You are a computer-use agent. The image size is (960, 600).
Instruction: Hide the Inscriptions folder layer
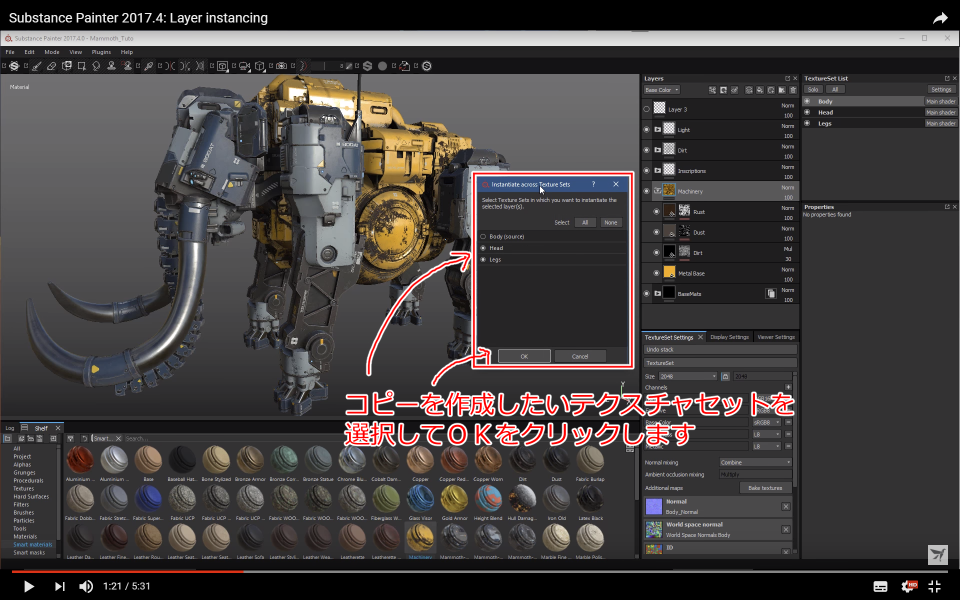(647, 171)
